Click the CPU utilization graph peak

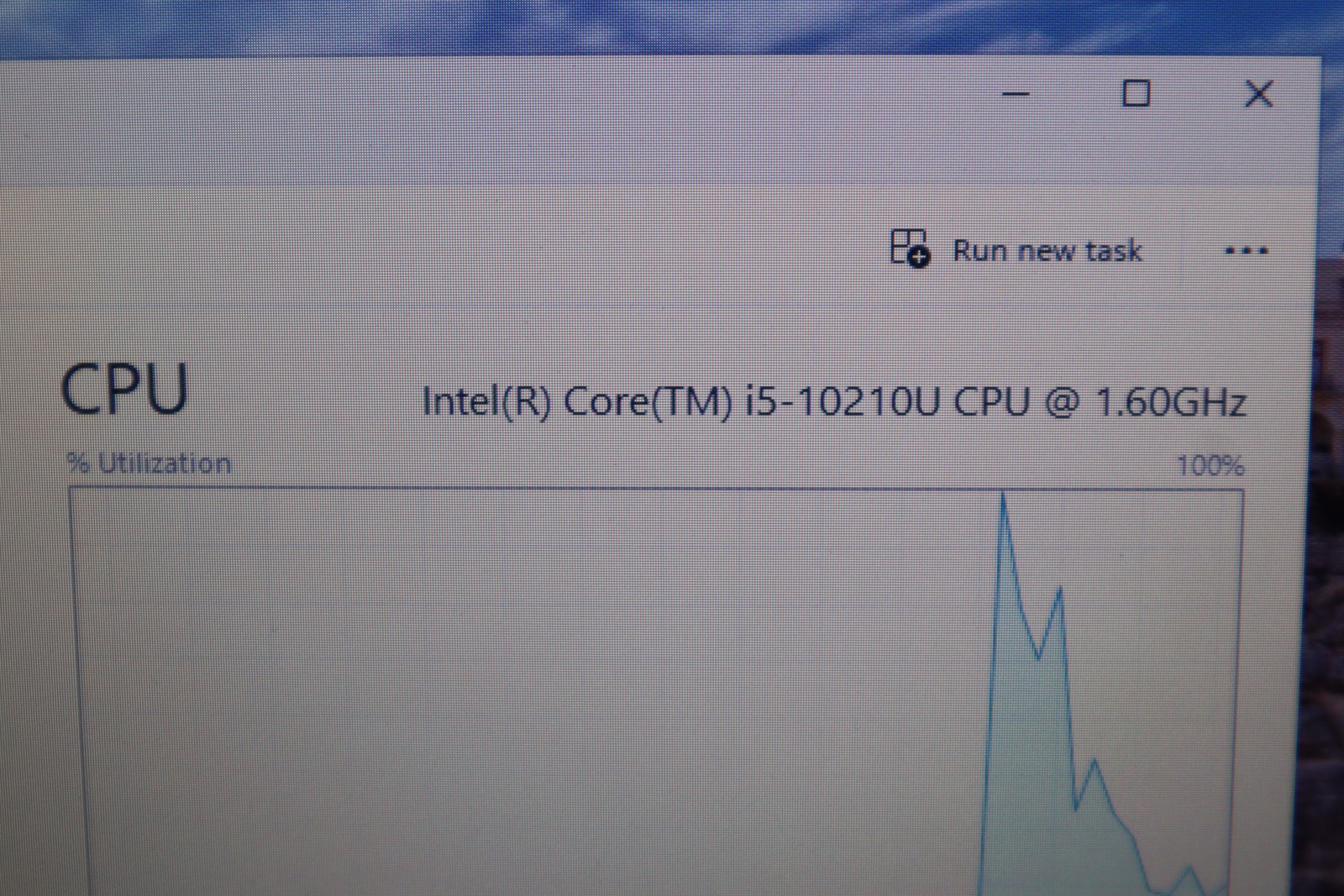coord(1003,497)
